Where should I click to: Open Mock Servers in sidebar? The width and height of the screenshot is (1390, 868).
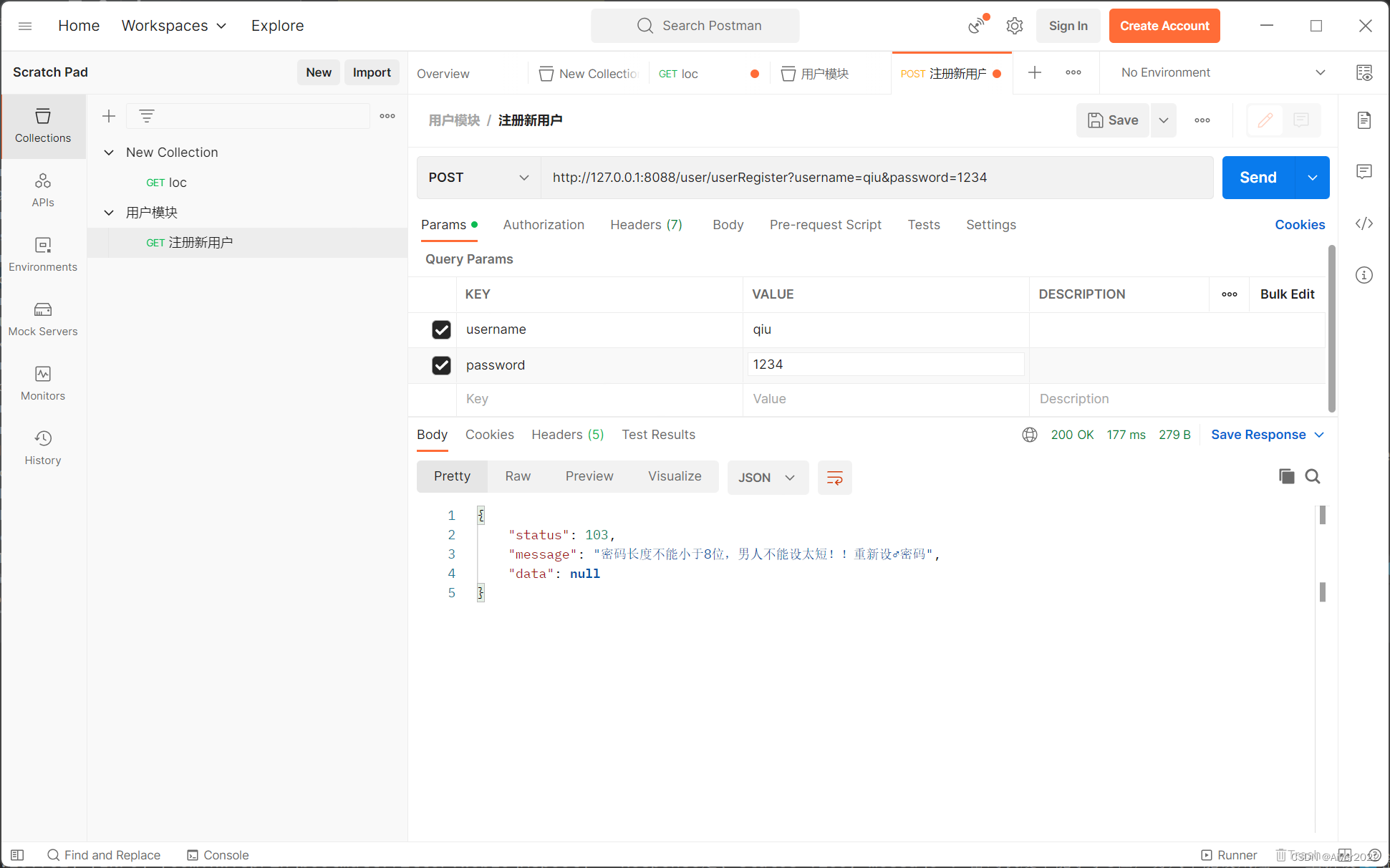43,319
